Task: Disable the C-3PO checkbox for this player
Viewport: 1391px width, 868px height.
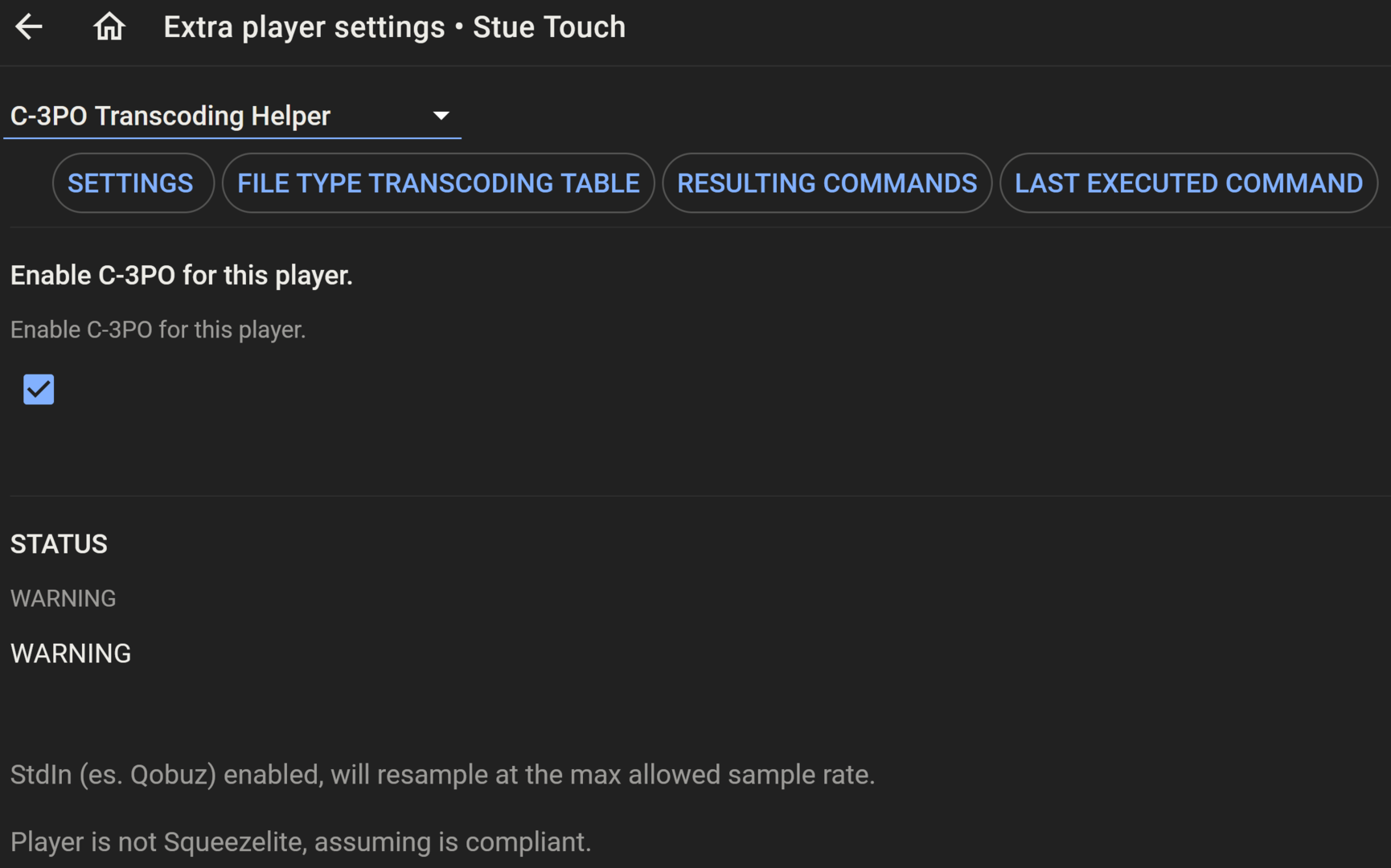Action: tap(39, 390)
